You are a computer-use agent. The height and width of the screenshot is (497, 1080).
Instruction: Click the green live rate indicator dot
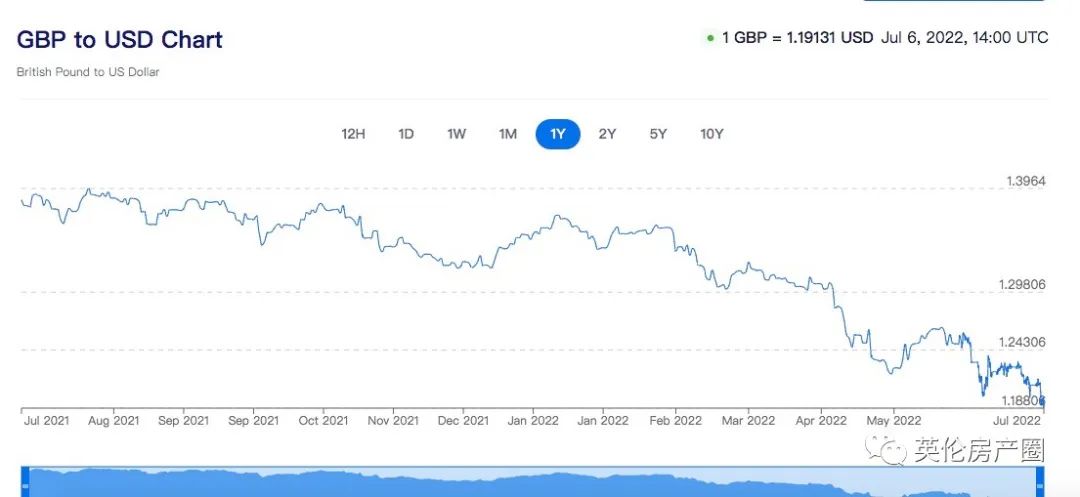tap(710, 39)
